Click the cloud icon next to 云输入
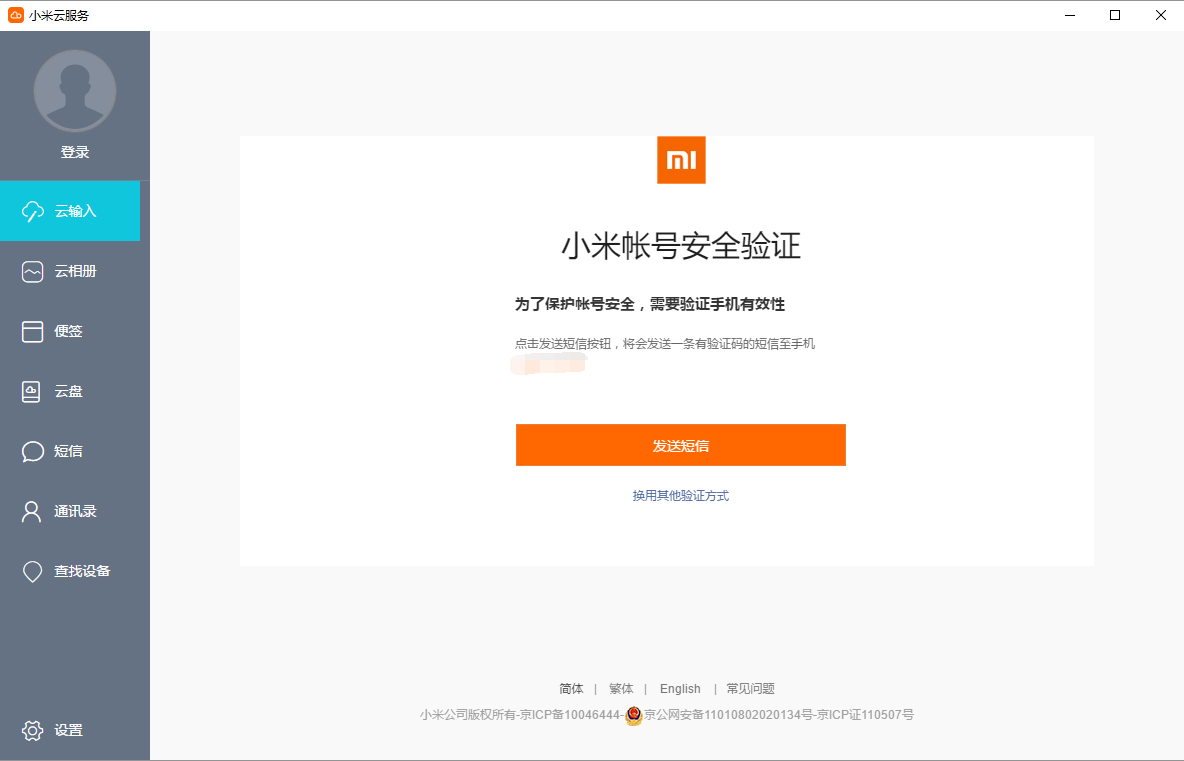 tap(32, 211)
